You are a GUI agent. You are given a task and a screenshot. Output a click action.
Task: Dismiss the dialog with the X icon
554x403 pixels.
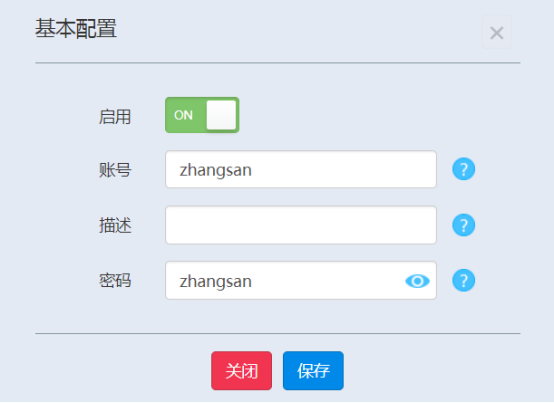pyautogui.click(x=497, y=33)
